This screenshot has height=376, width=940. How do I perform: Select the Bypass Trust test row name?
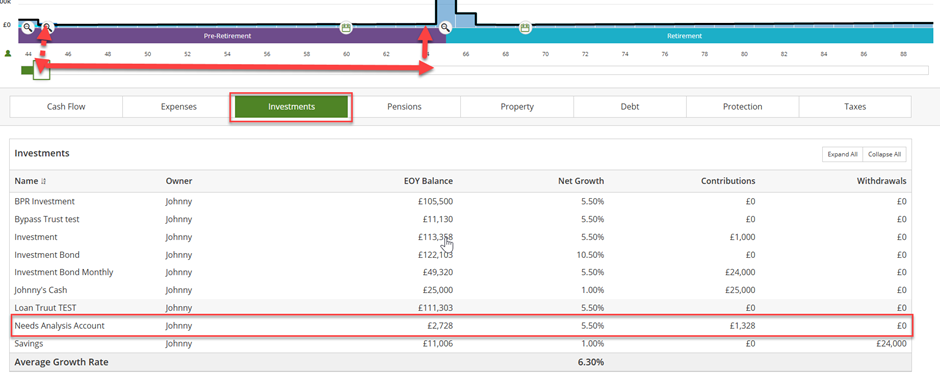coord(47,219)
